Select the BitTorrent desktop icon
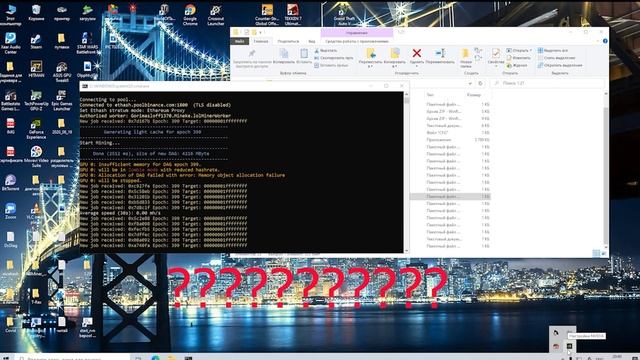 (10, 182)
